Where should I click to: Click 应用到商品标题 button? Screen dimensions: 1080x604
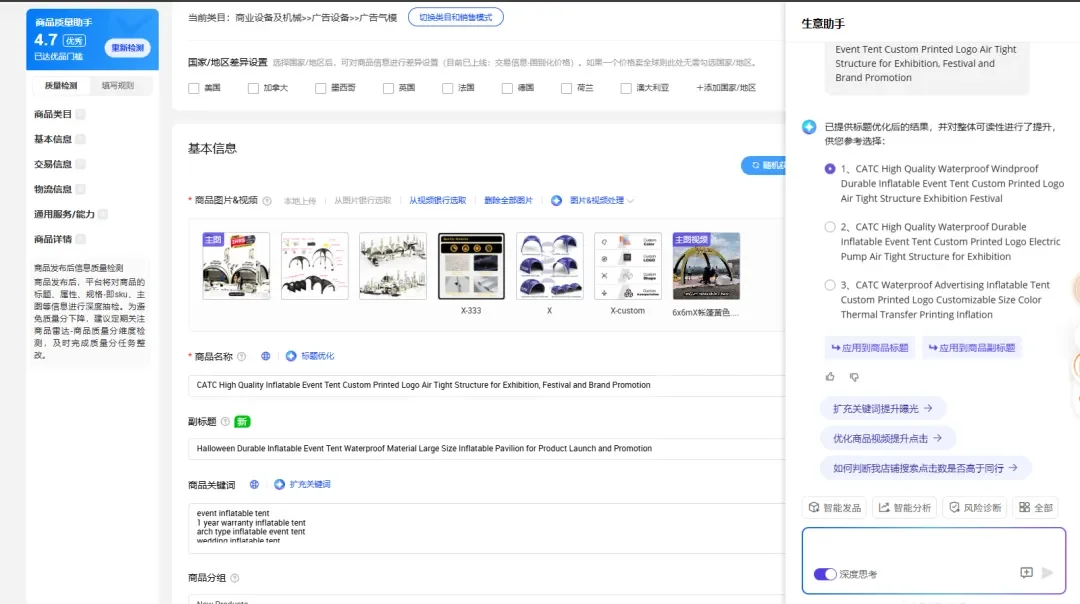869,348
